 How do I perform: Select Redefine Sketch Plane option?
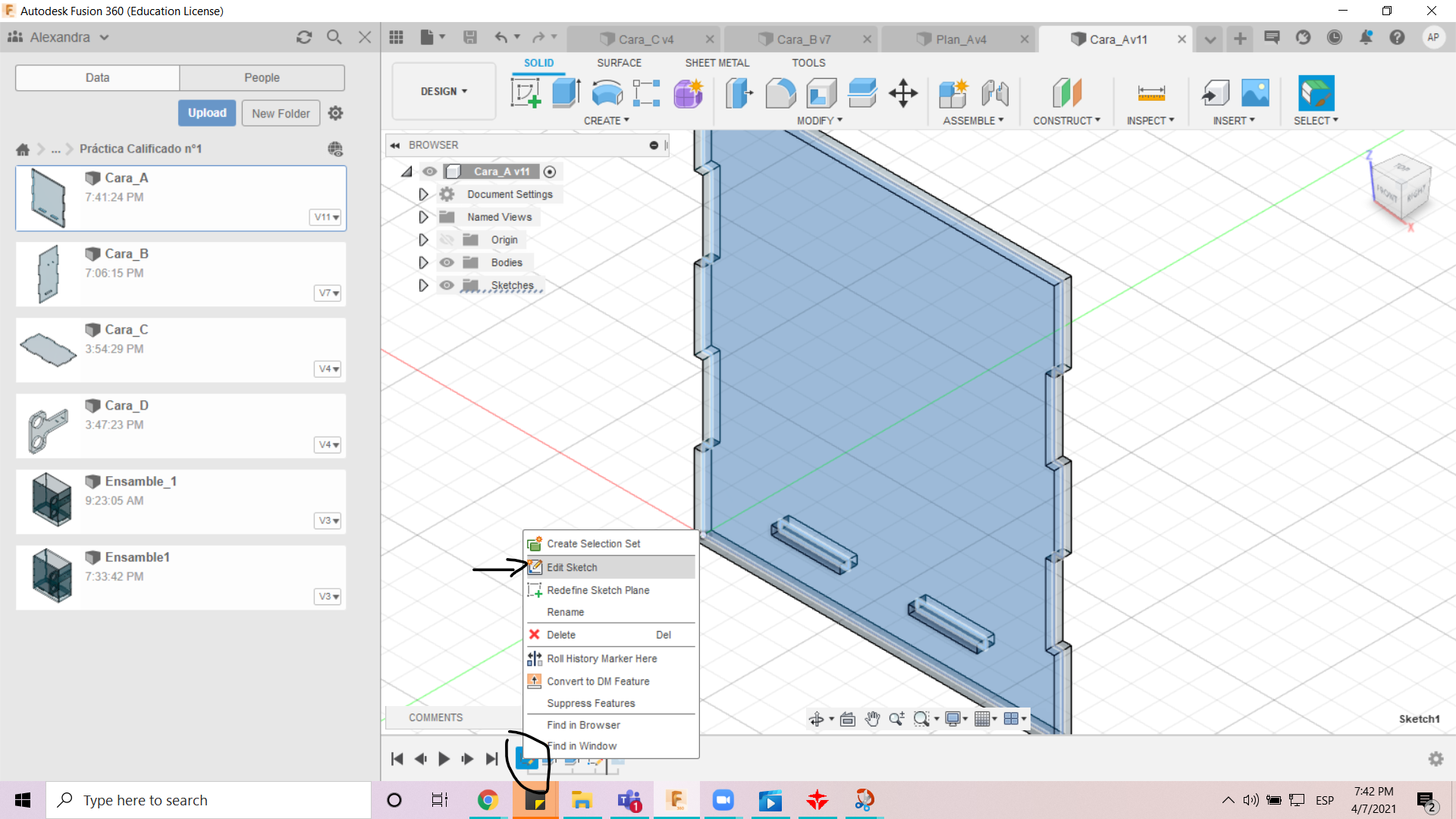click(598, 590)
